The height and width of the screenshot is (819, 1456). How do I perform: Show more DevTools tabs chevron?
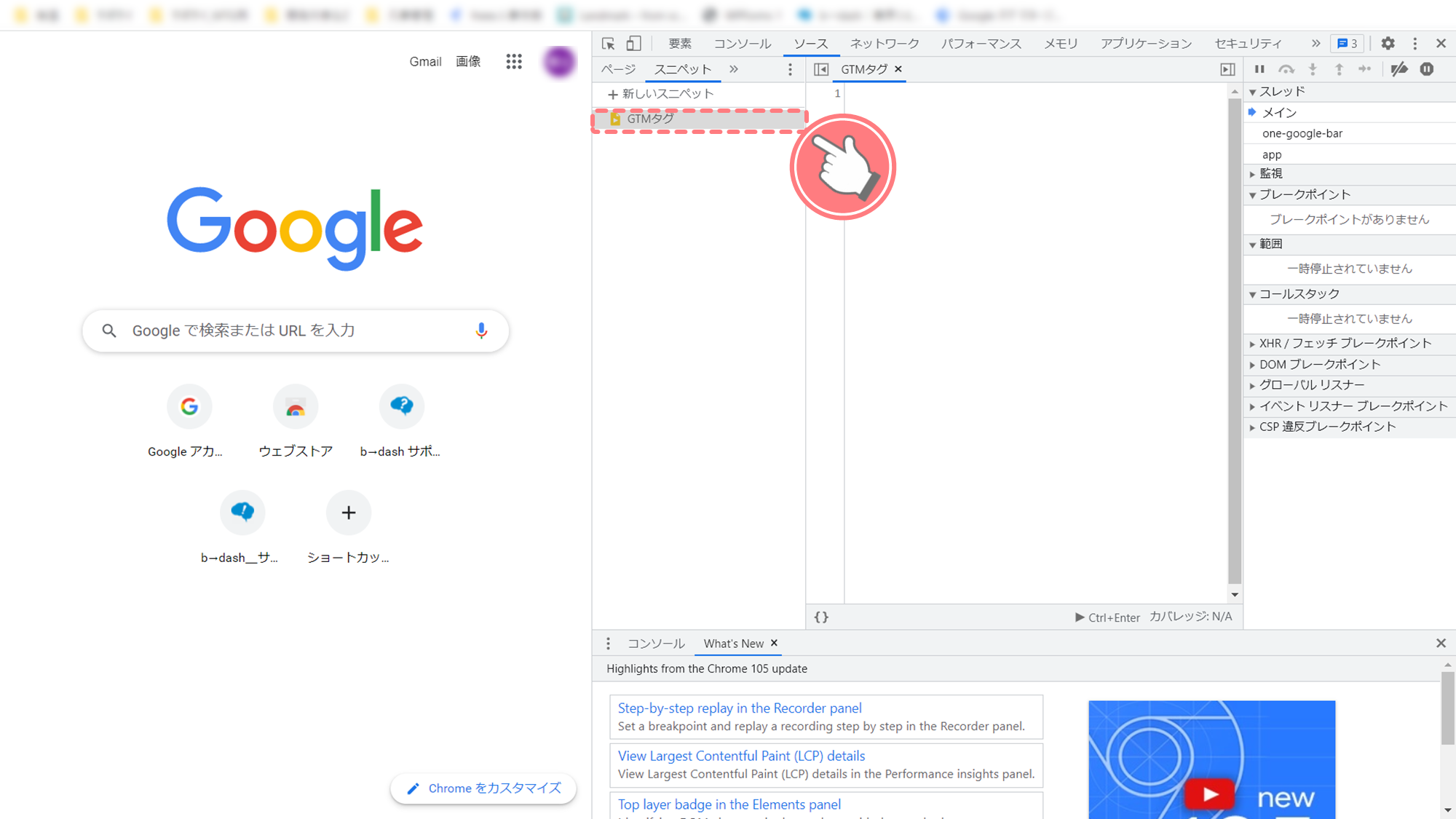[1315, 44]
